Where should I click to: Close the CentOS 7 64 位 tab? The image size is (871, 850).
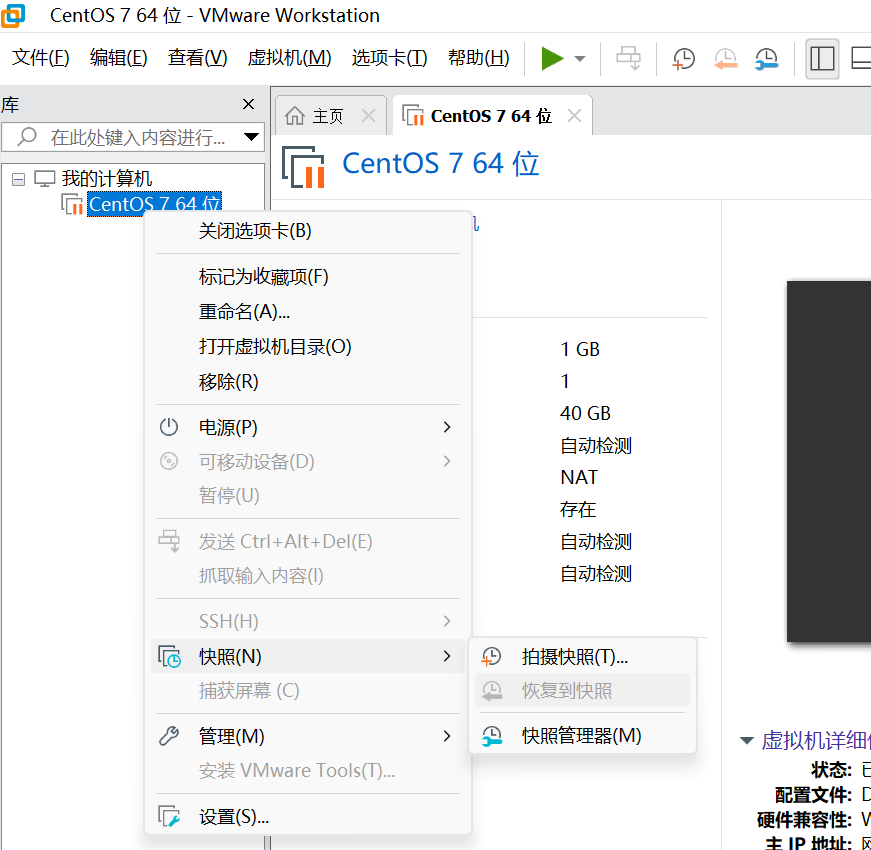pos(574,116)
